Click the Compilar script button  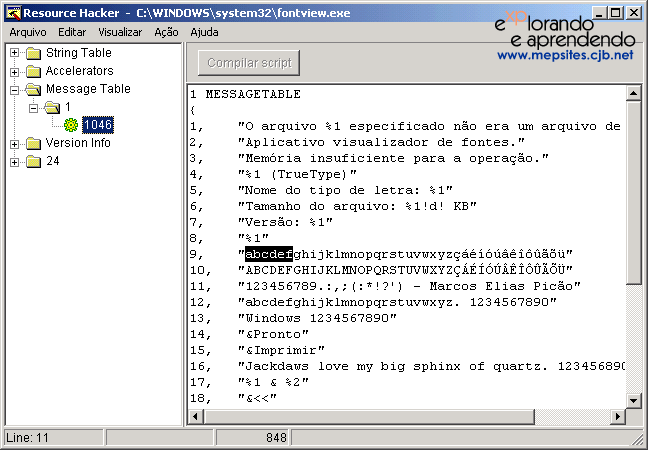click(x=249, y=63)
